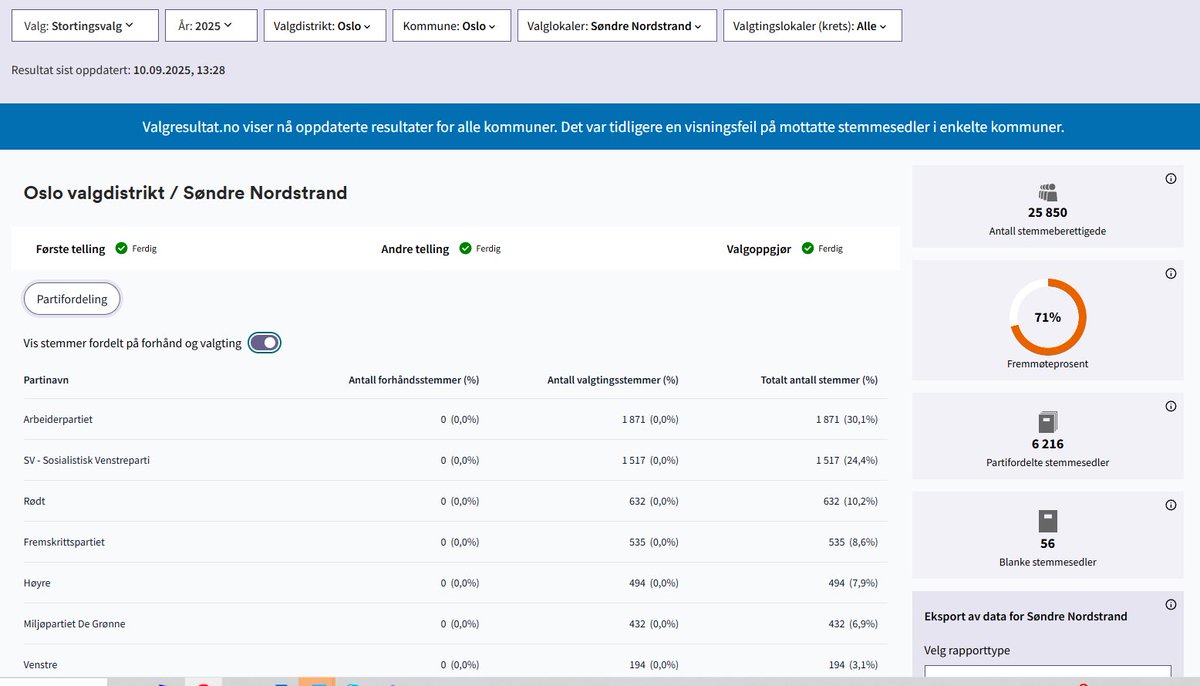Click Miljøpartiet De Grønne total 432 (6,9%)
The image size is (1200, 686).
click(x=853, y=624)
